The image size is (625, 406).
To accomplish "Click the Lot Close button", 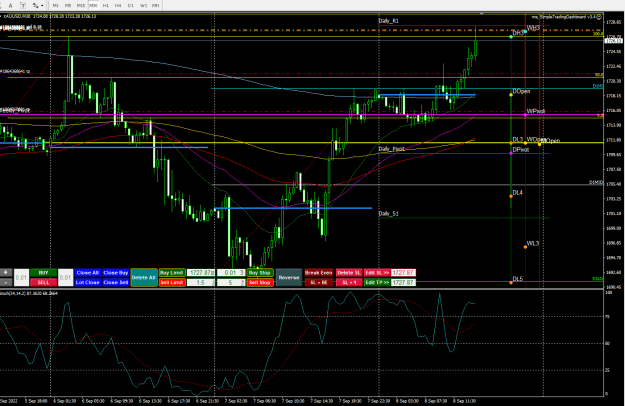I will point(87,282).
